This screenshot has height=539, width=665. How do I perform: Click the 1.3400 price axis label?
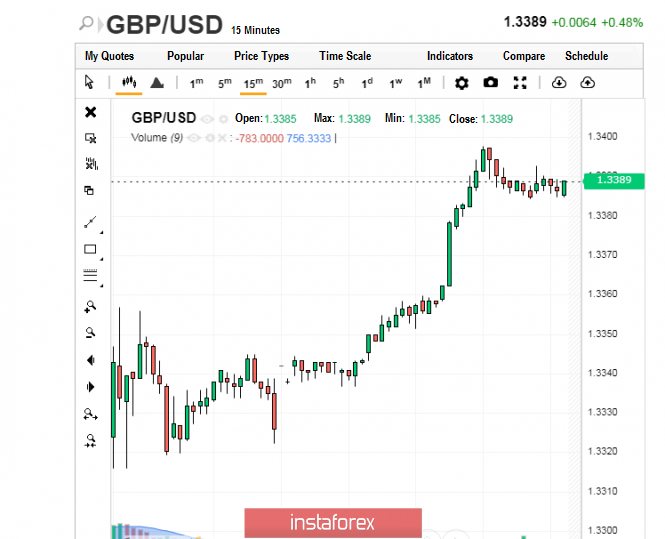602,136
